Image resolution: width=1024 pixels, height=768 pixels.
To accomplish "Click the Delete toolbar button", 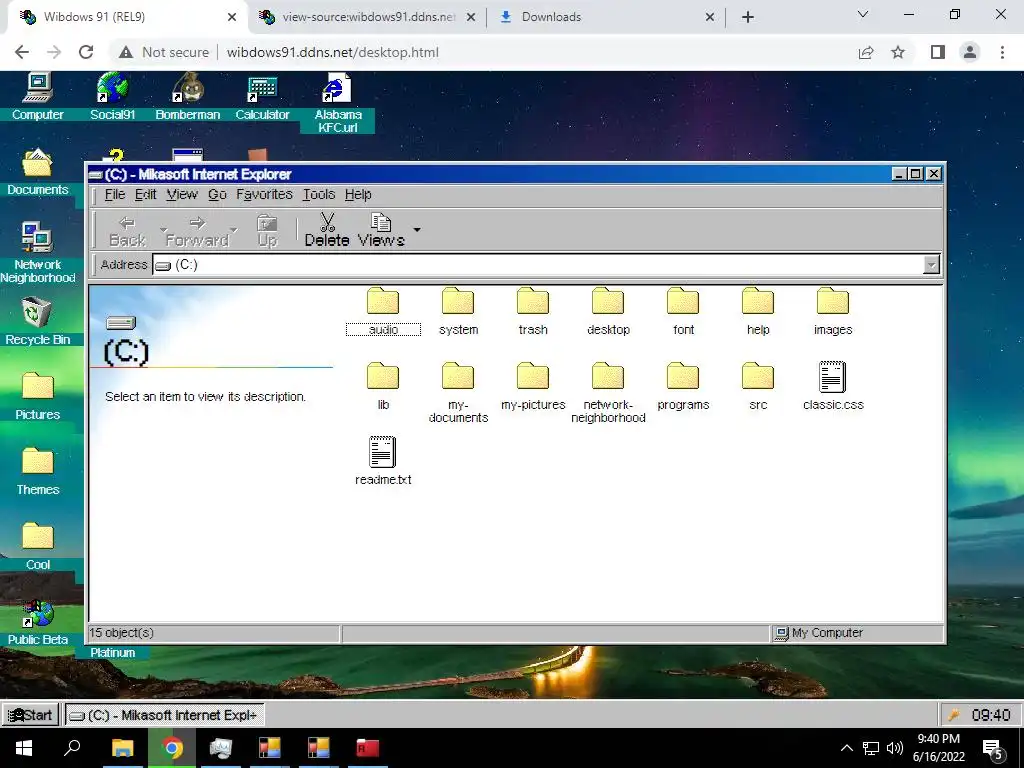I will (327, 231).
